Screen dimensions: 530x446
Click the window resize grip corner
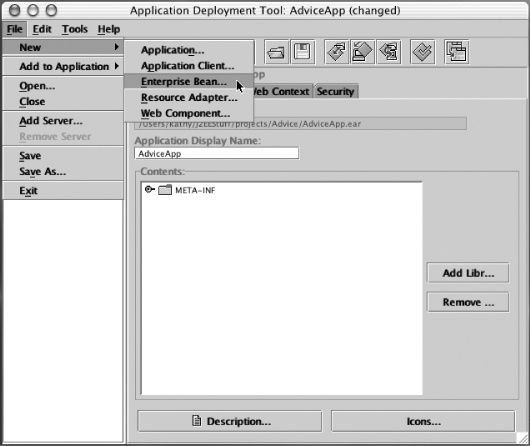tap(523, 439)
